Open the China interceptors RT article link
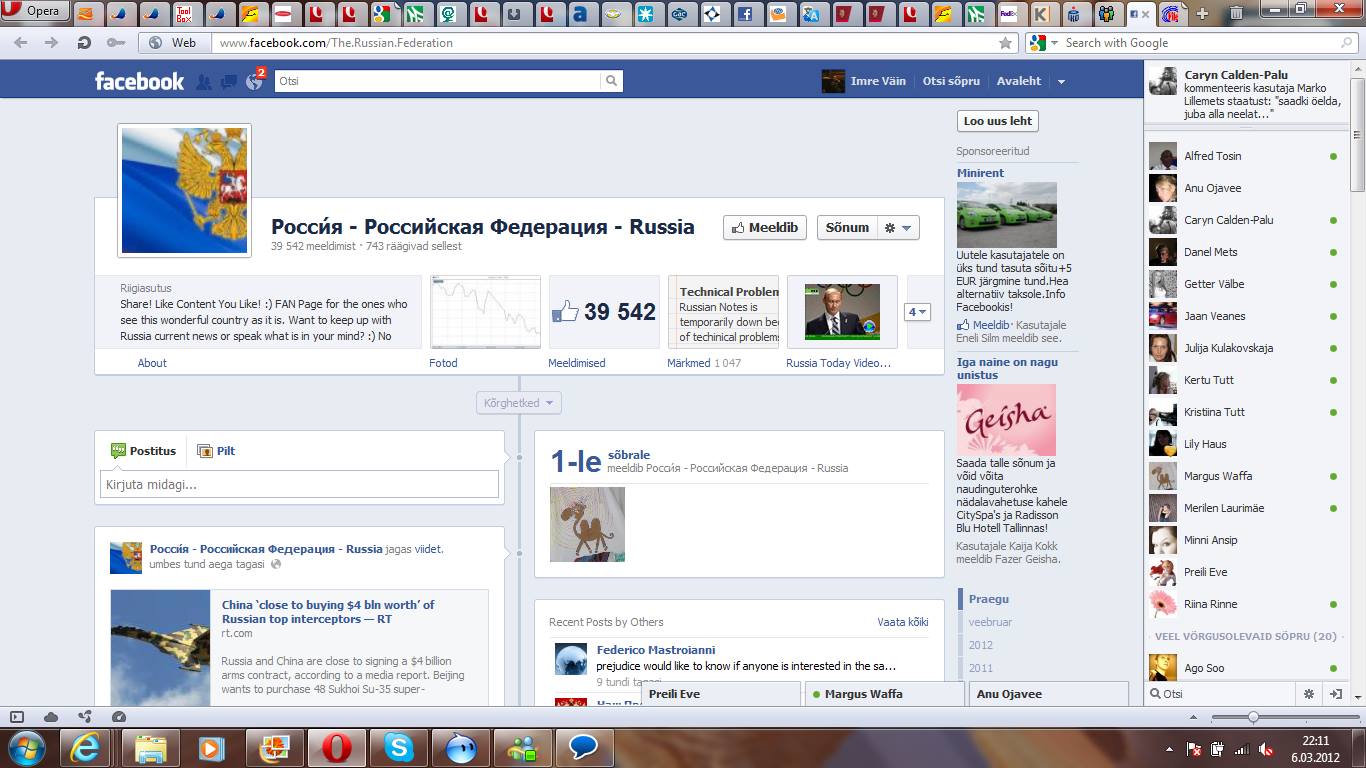This screenshot has width=1366, height=768. click(328, 612)
